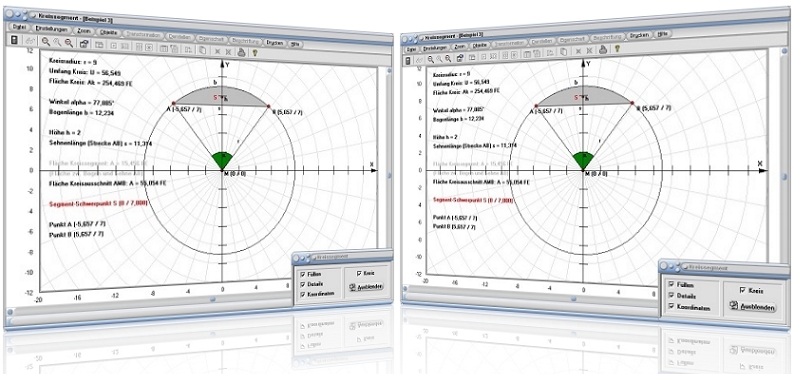The width and height of the screenshot is (794, 374).
Task: Click the printer icon in right window toolbar
Action: (x=603, y=50)
